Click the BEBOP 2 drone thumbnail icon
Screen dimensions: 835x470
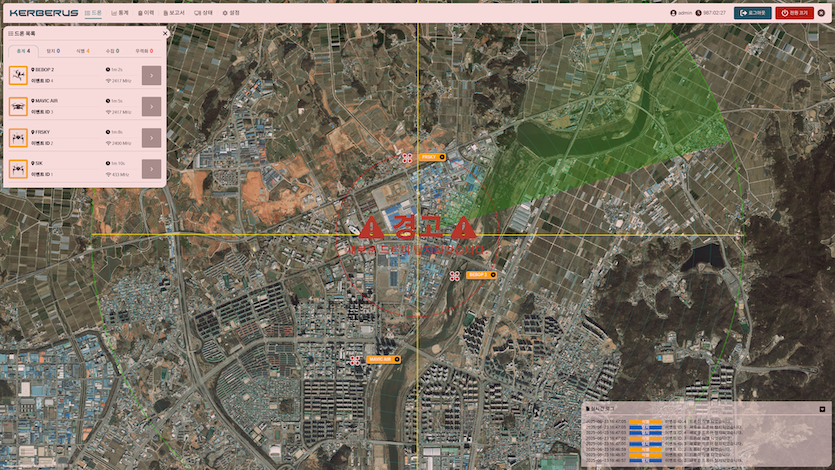(17, 75)
